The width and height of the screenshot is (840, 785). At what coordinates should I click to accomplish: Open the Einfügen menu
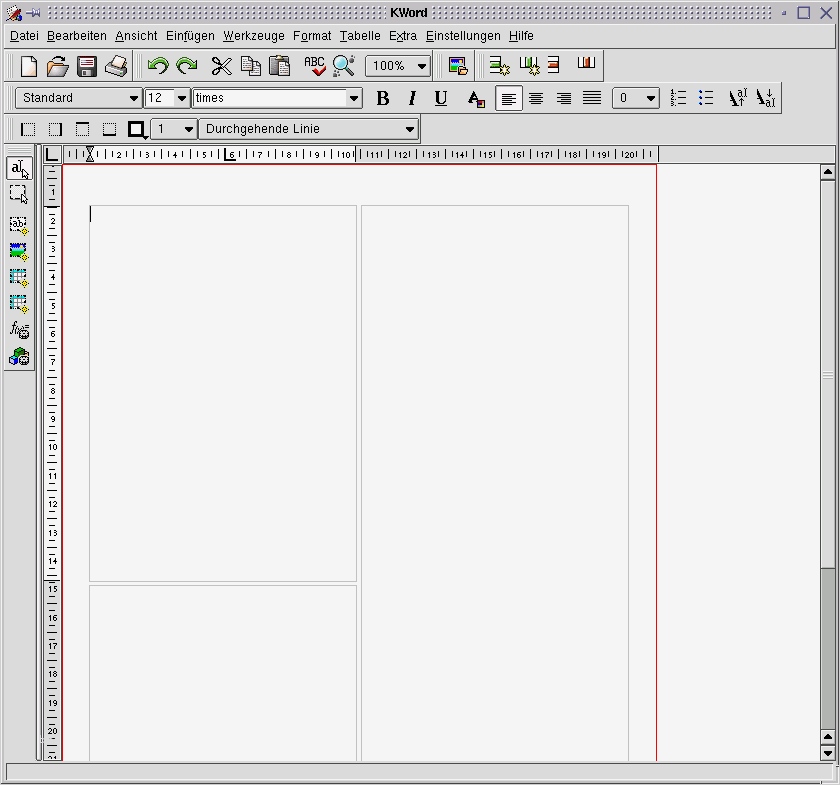click(190, 36)
